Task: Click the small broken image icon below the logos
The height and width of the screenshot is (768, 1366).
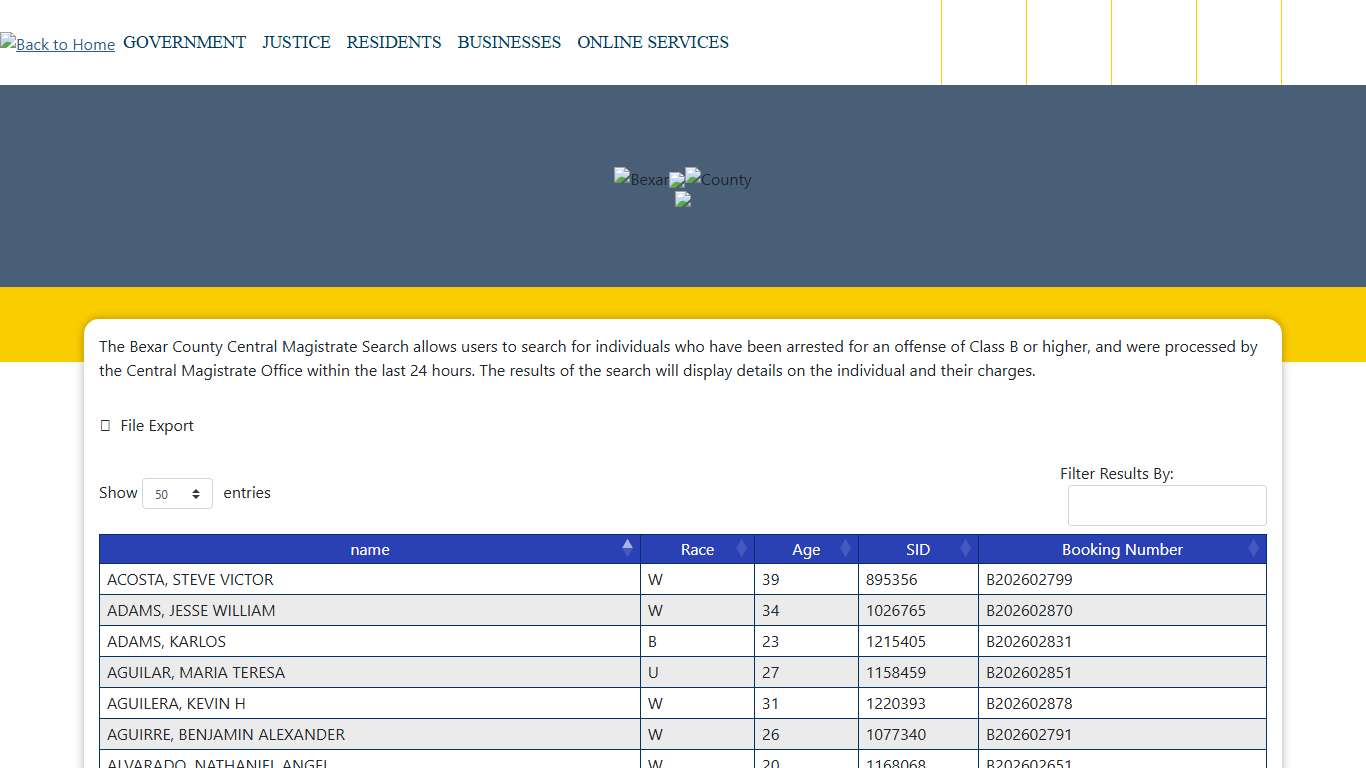Action: click(x=682, y=199)
